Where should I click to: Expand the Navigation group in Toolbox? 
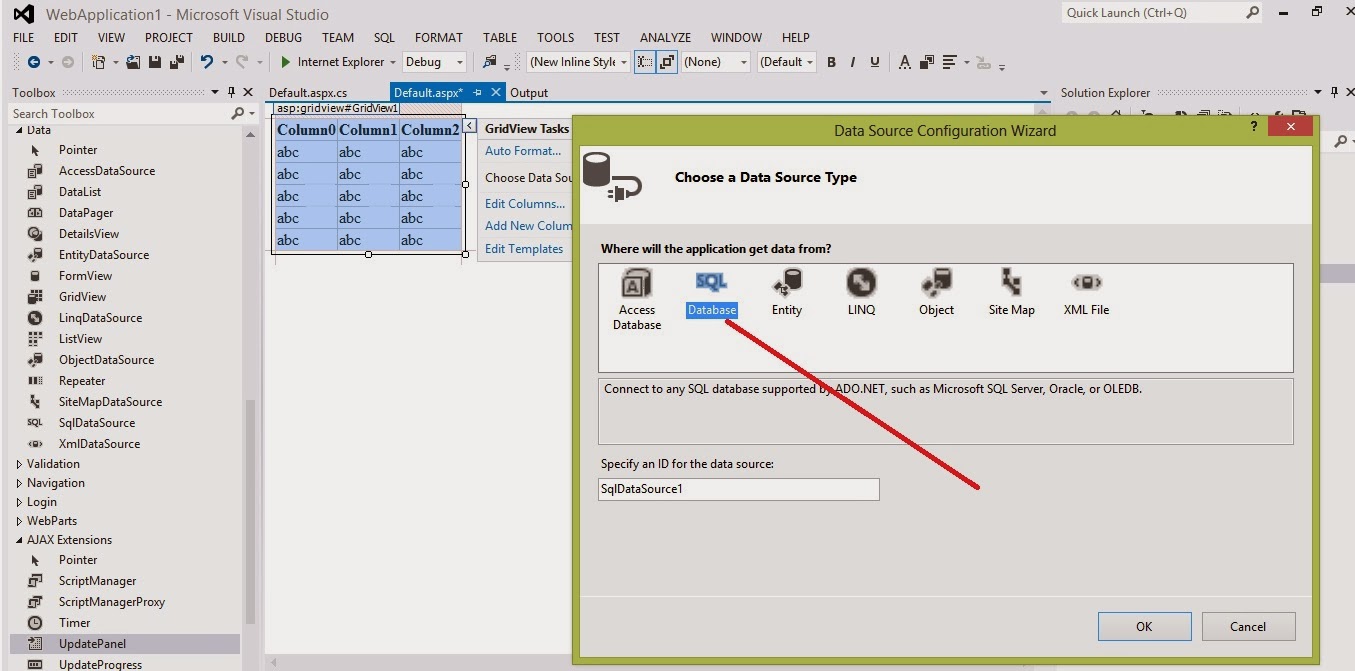(19, 483)
